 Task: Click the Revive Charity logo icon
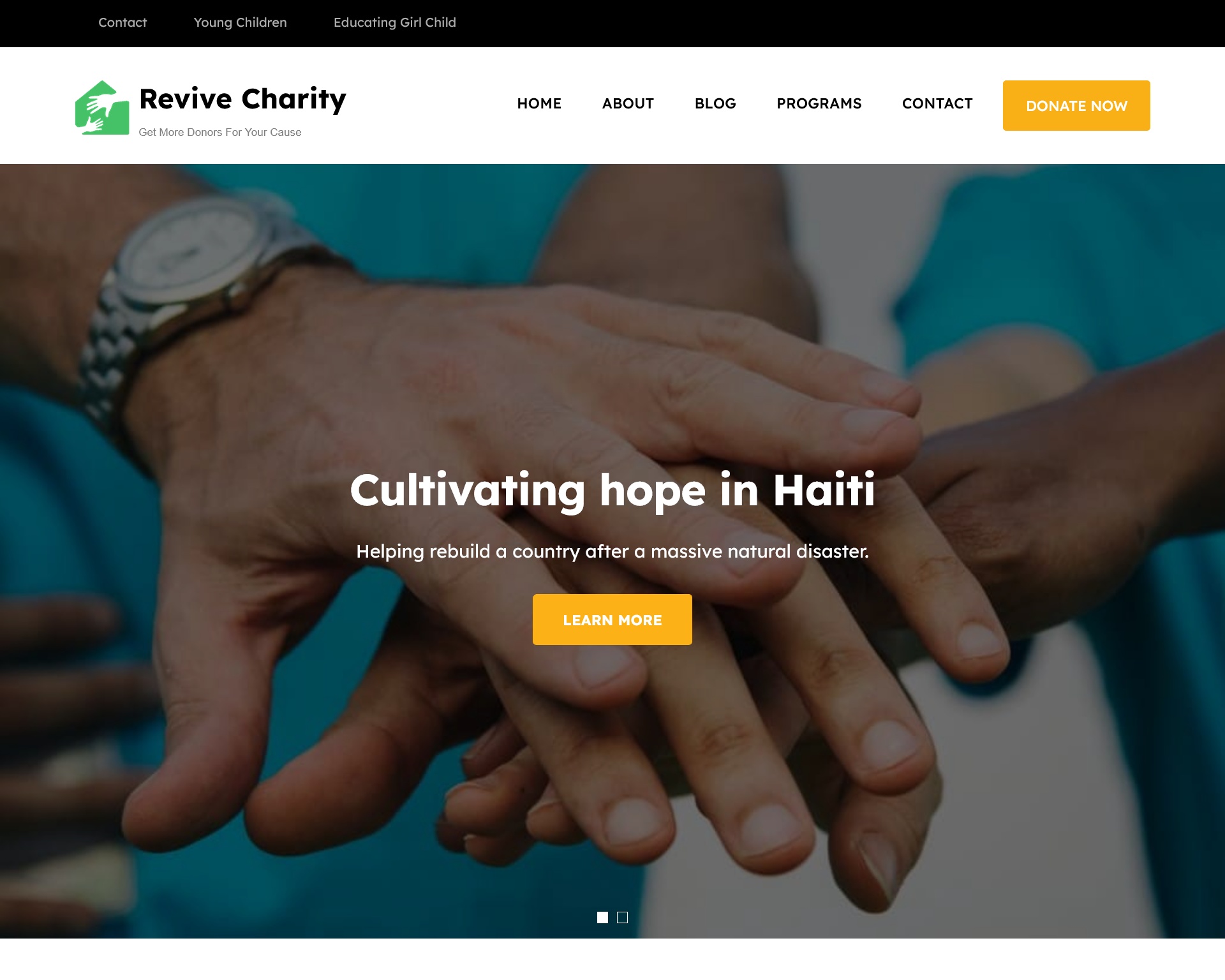point(101,106)
